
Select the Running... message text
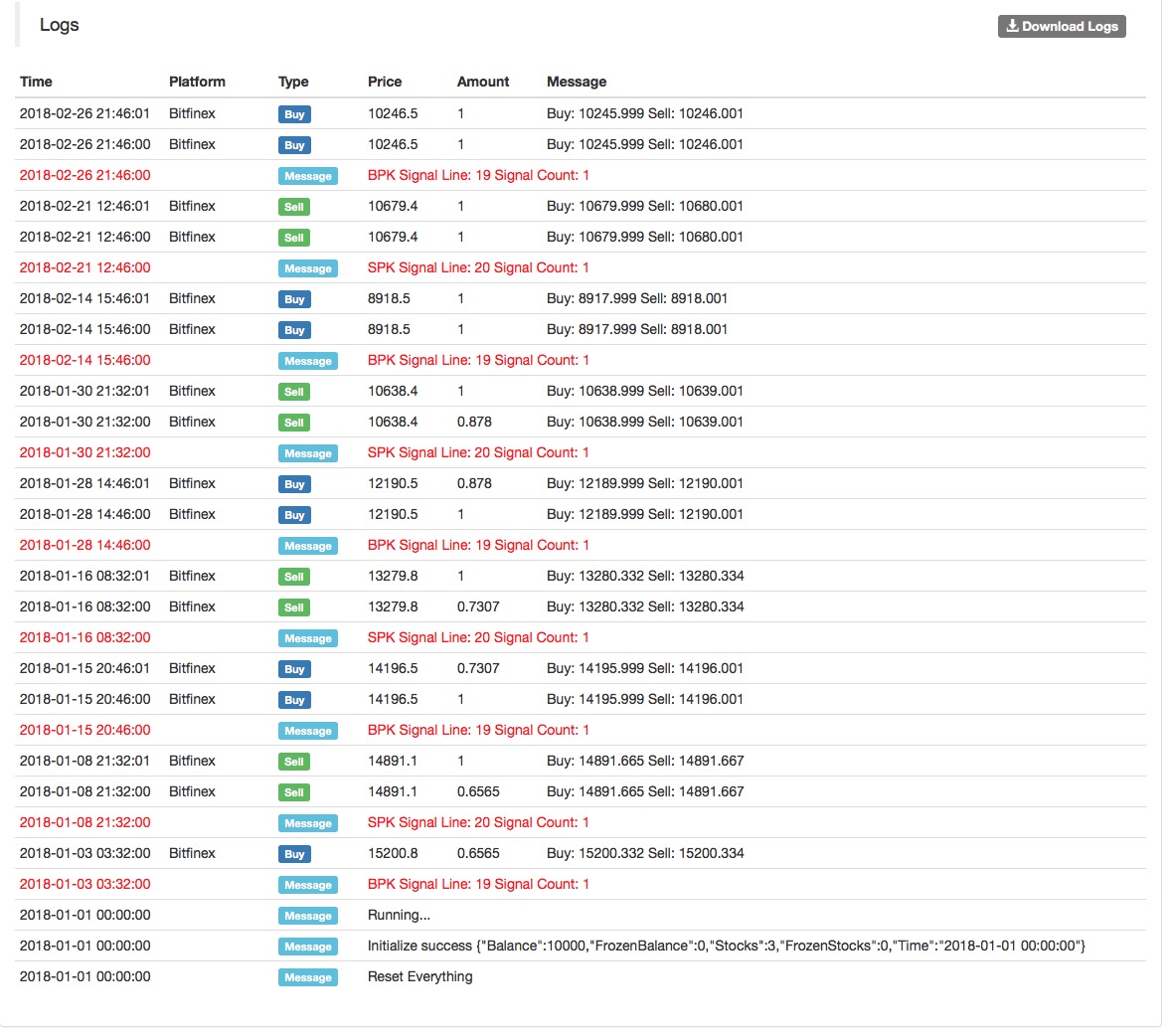pos(399,915)
